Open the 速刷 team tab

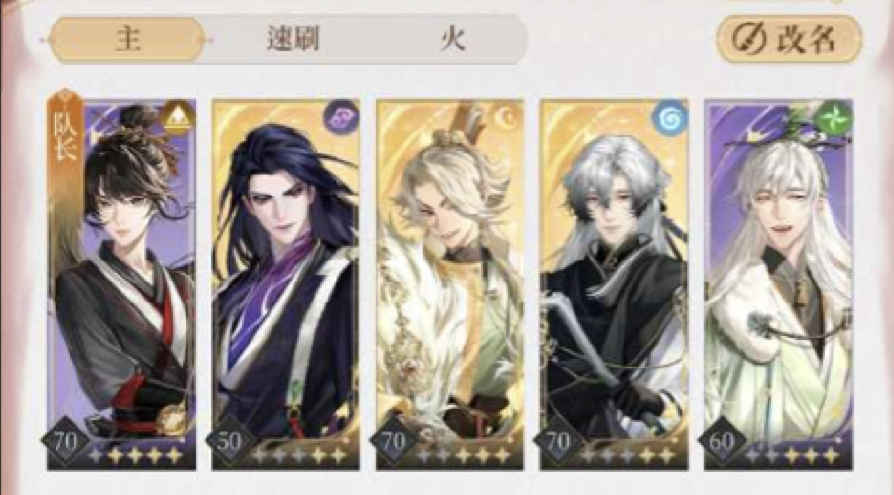point(294,40)
